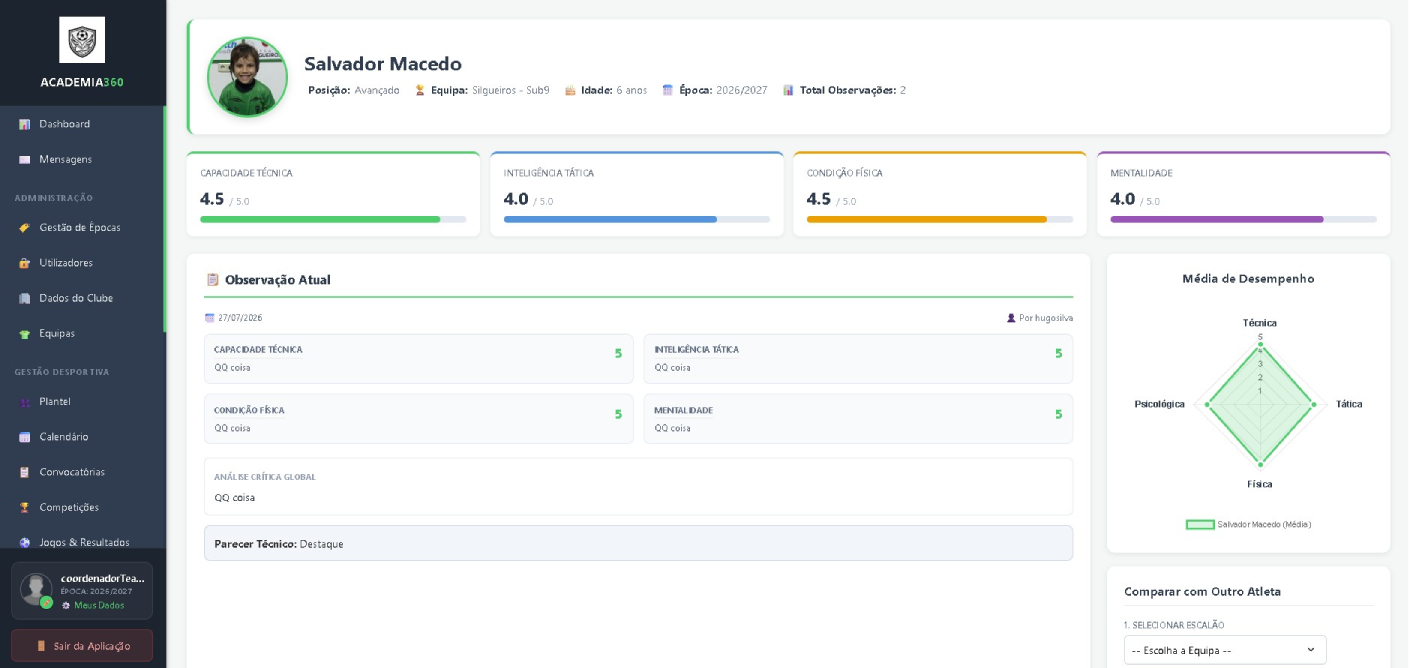Click the coordenadorTea... user name

[x=102, y=578]
